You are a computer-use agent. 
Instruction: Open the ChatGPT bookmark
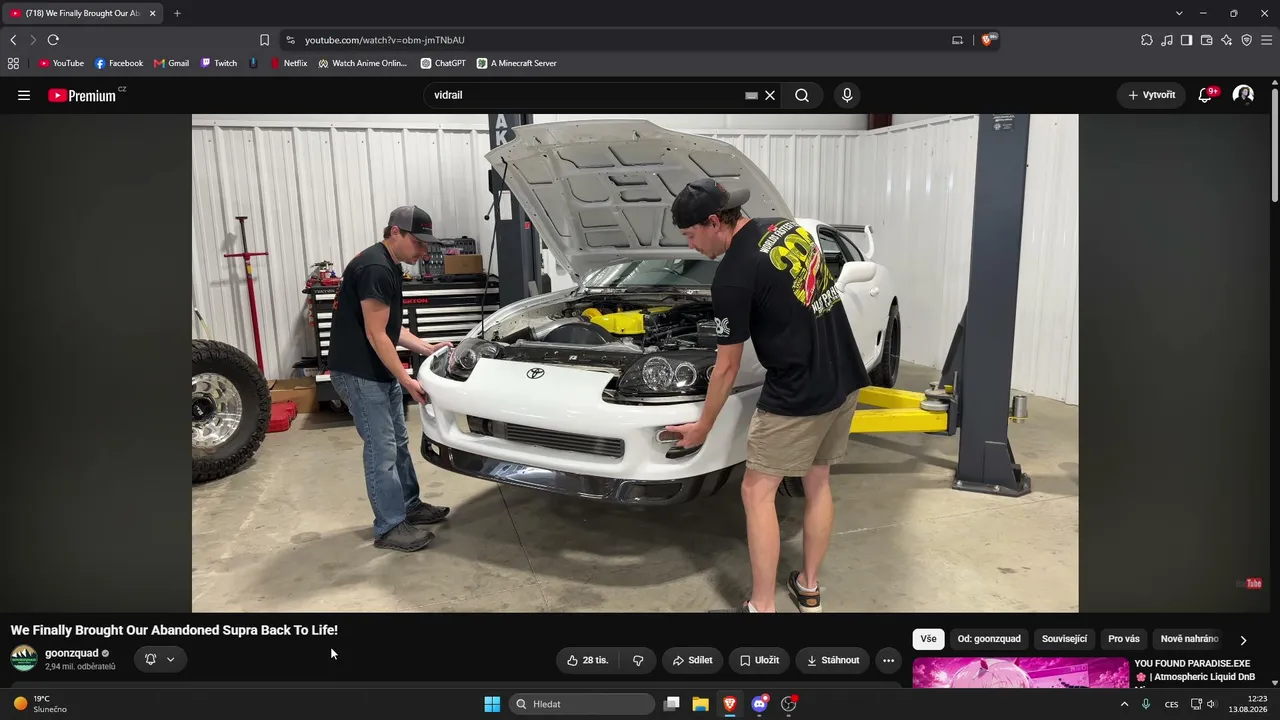pos(443,63)
